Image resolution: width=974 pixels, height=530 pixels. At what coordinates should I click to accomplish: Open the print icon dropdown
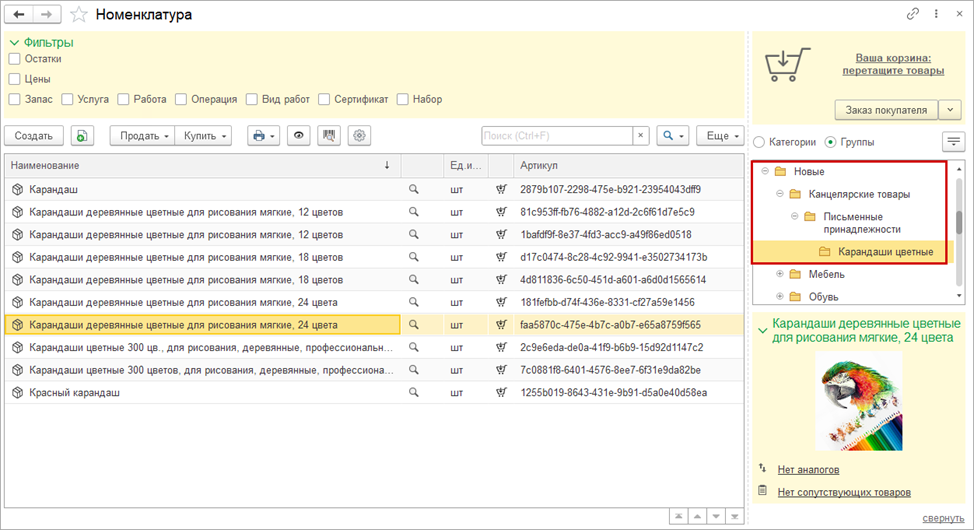[x=263, y=136]
